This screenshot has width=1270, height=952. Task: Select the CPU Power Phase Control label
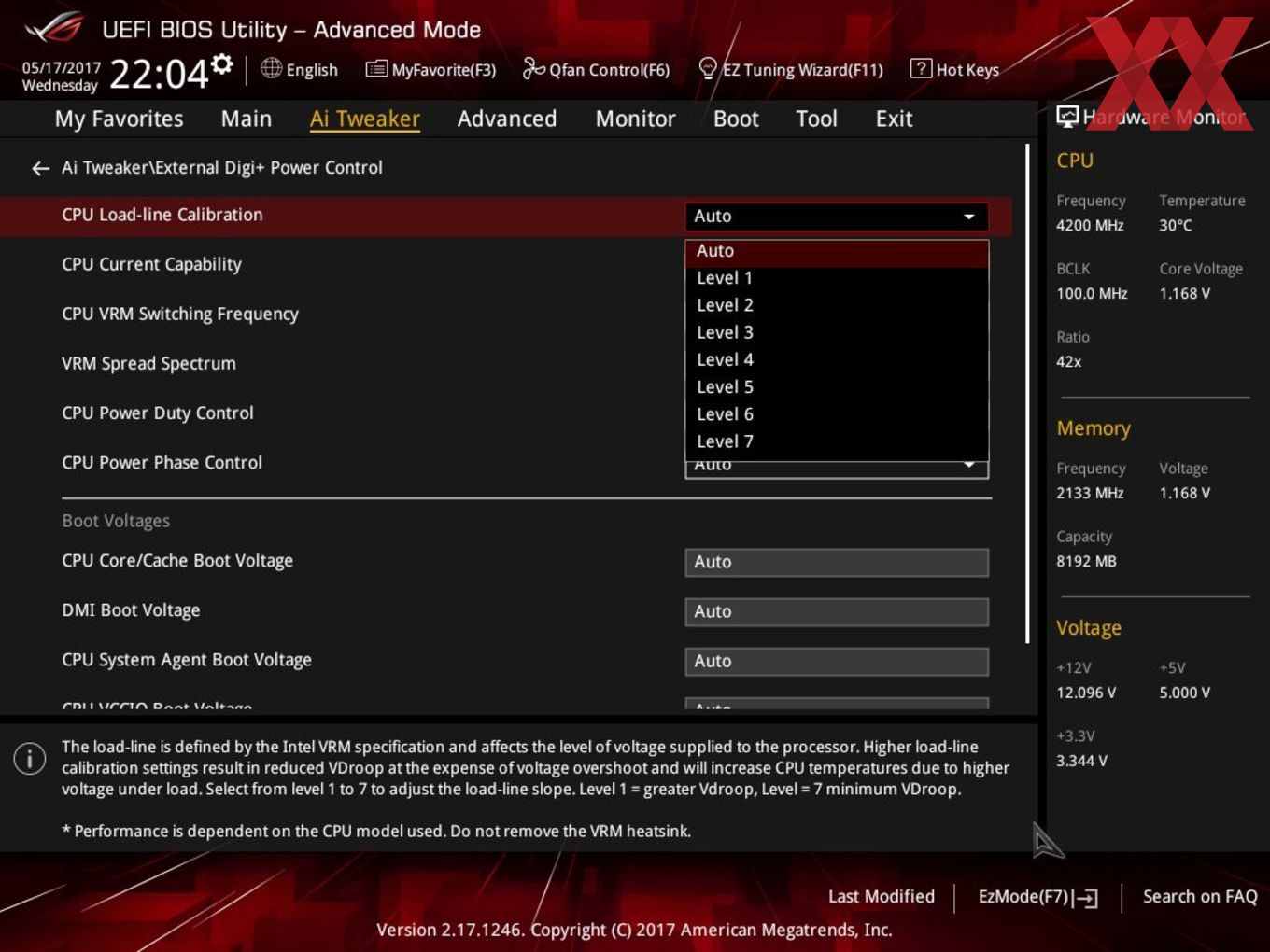[x=162, y=463]
